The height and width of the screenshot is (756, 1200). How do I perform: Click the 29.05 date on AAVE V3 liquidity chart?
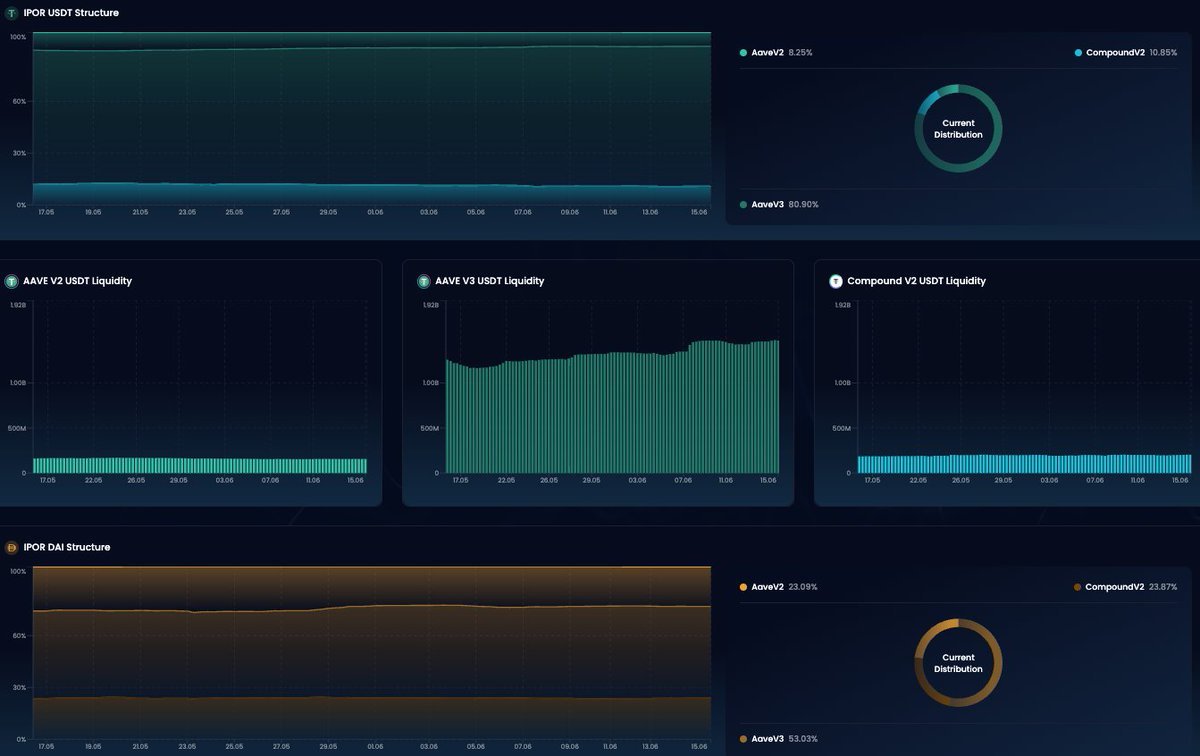[592, 480]
